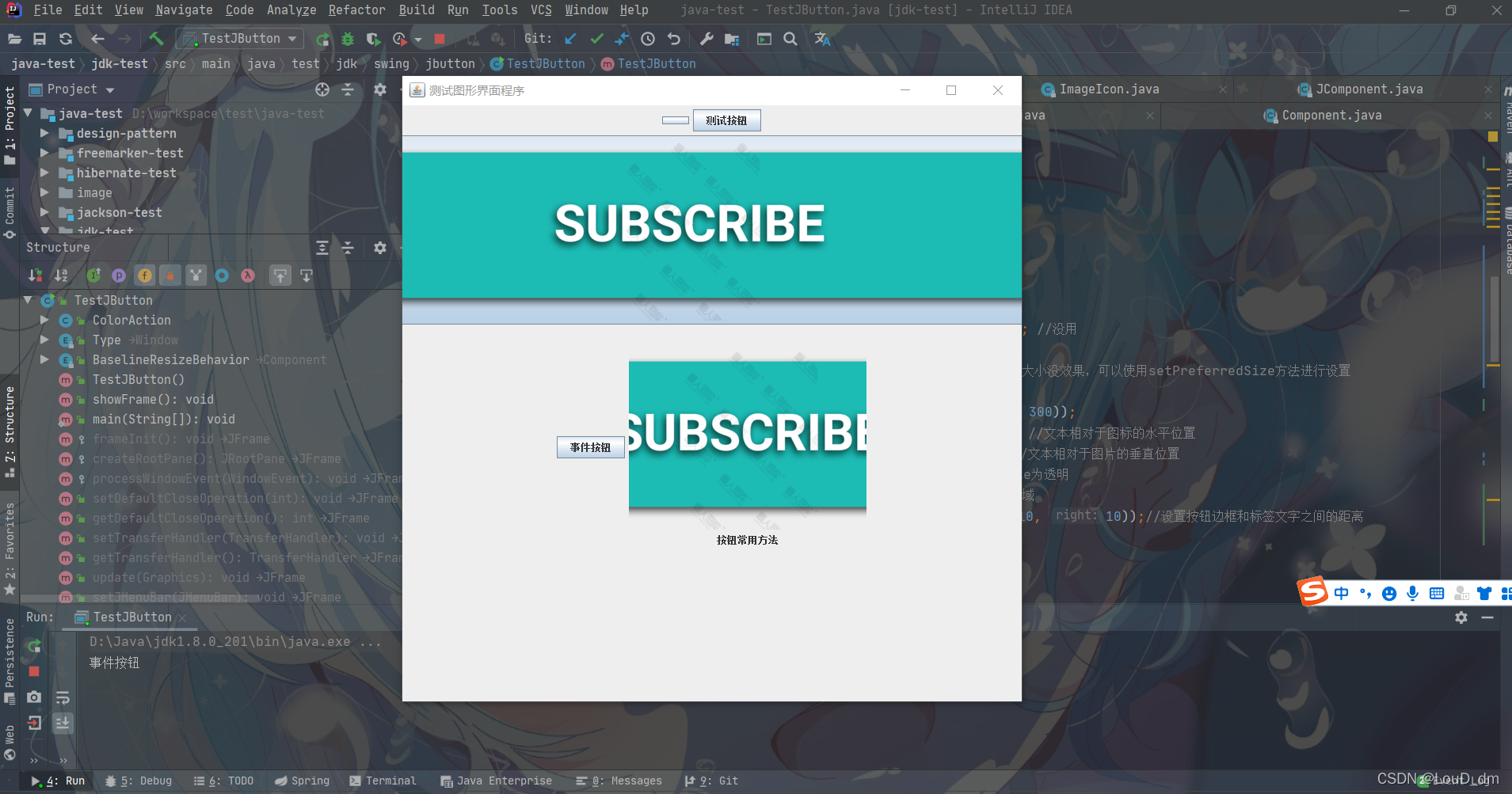The width and height of the screenshot is (1512, 794).
Task: Toggle Autoscroll to Source in Structure toolbar
Action: tap(280, 275)
